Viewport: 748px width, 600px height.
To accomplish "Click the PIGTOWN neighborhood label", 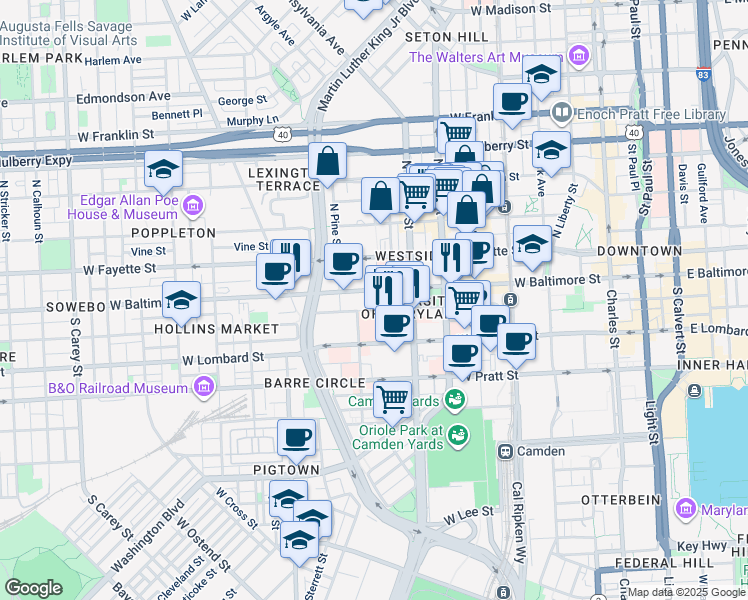I will 286,470.
